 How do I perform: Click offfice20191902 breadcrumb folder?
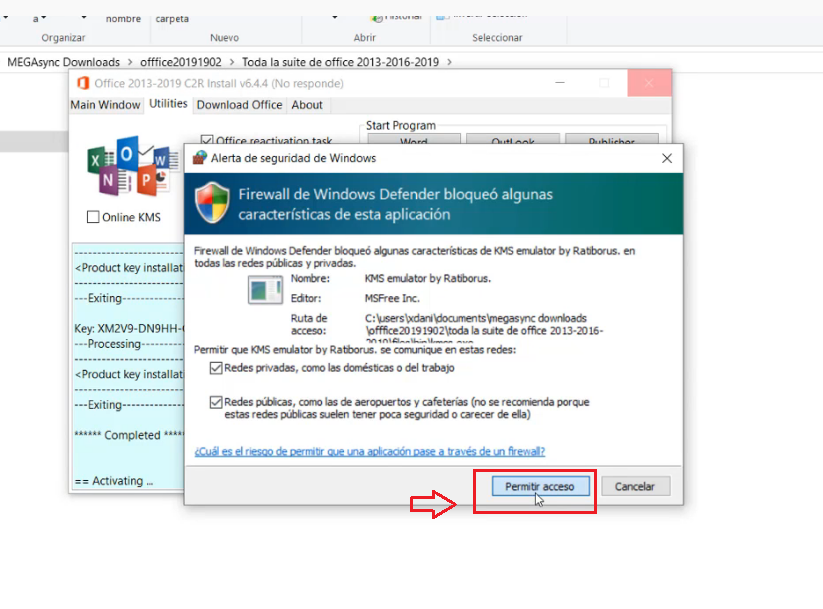point(181,62)
